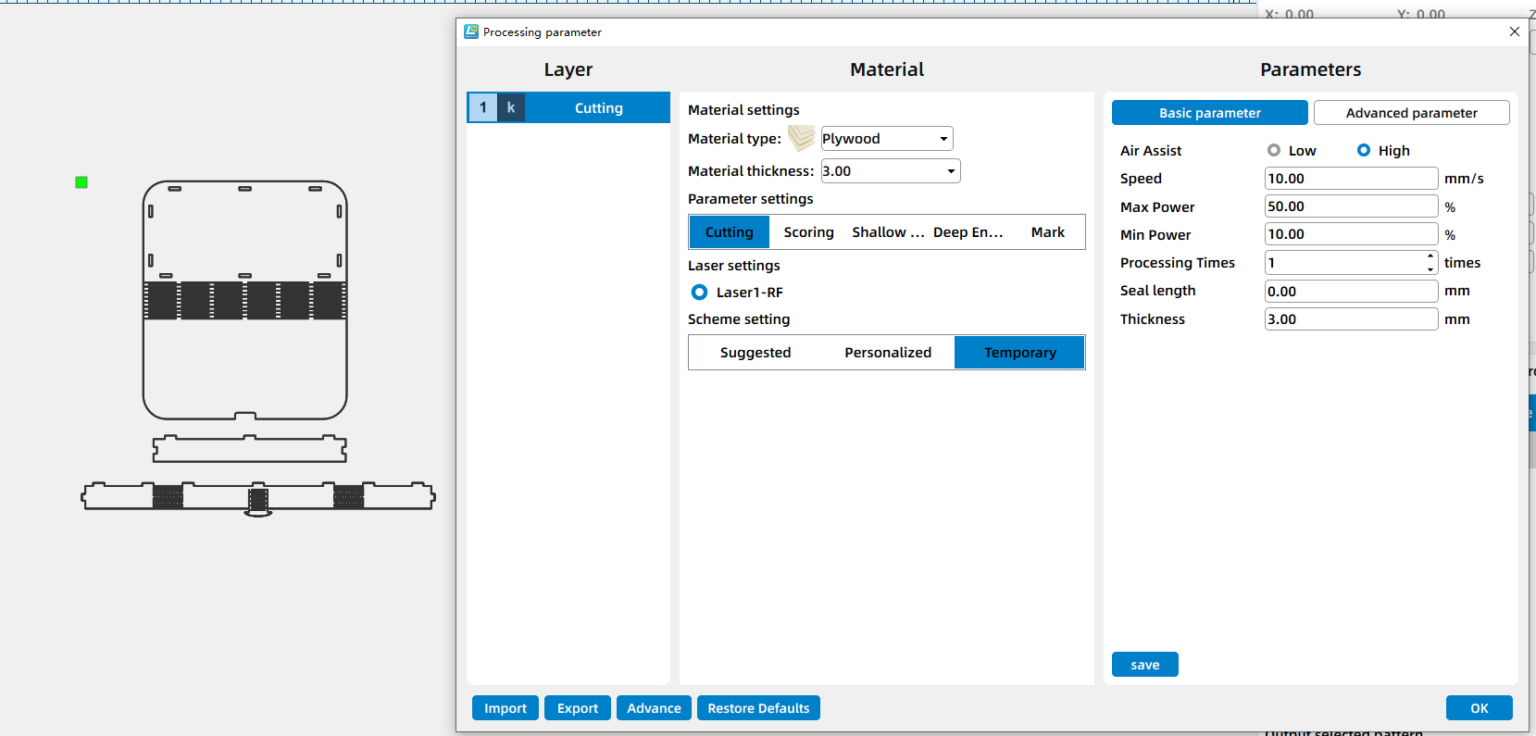Choose the Scoring parameter setting
The height and width of the screenshot is (736, 1536).
(x=808, y=232)
